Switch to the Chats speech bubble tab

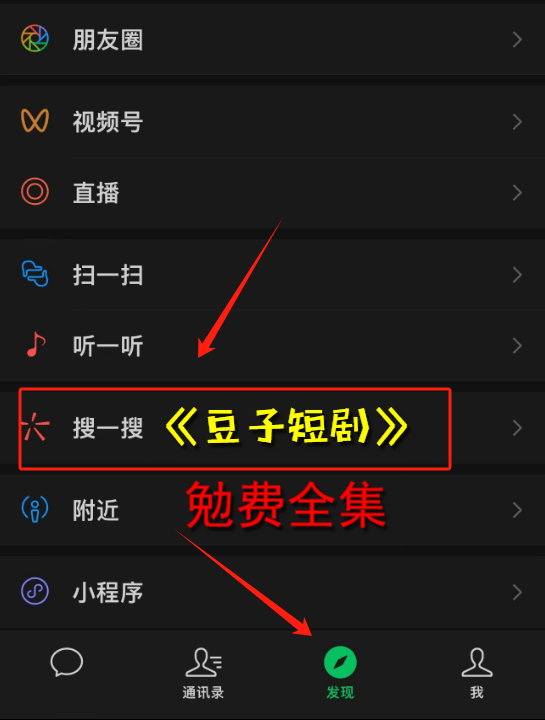coord(67,662)
